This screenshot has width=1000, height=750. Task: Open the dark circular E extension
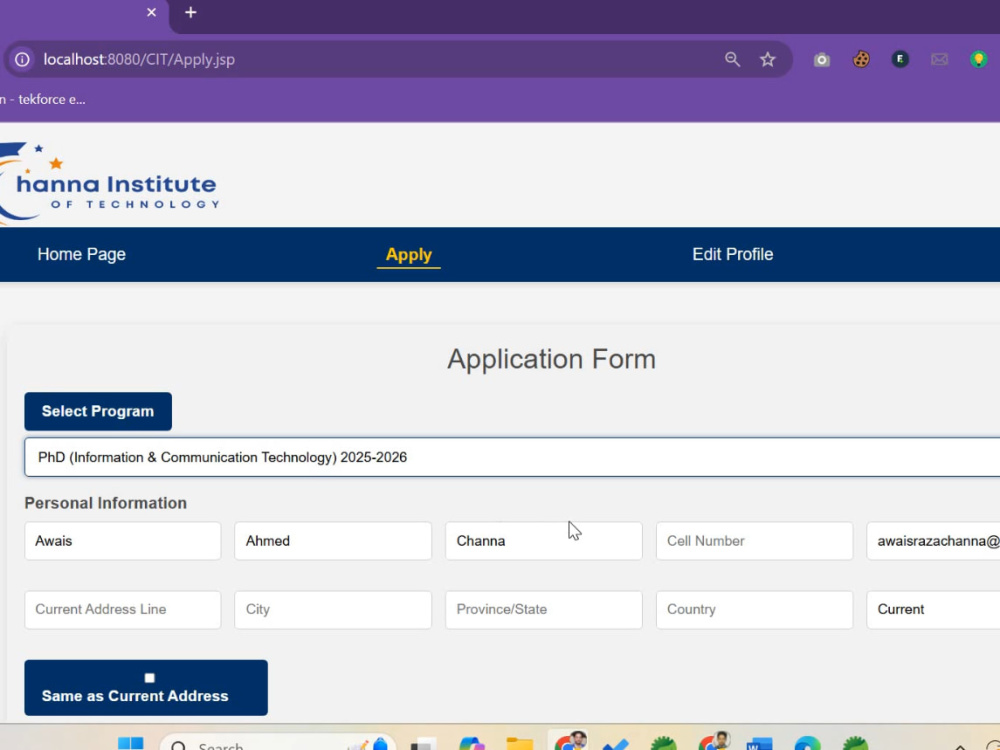[x=900, y=59]
